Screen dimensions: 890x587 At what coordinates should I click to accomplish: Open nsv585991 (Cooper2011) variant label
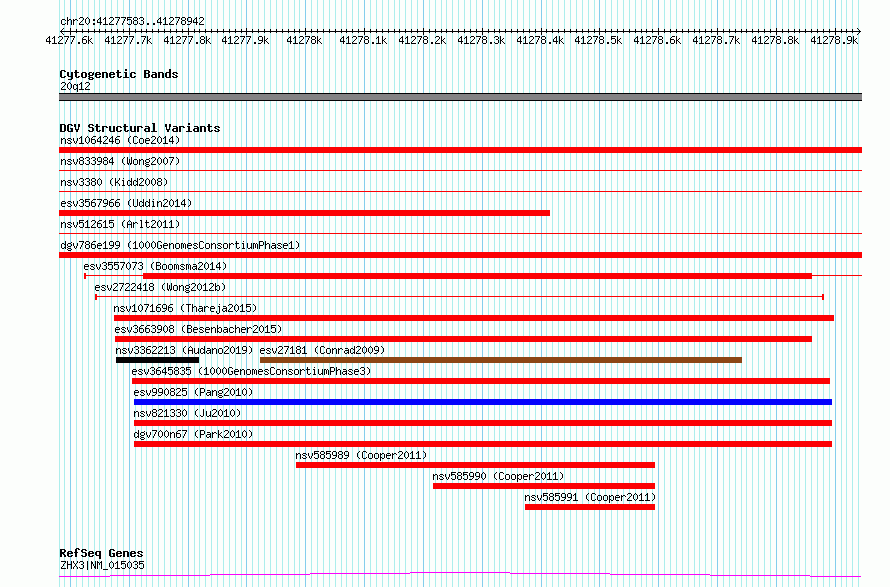click(x=590, y=497)
